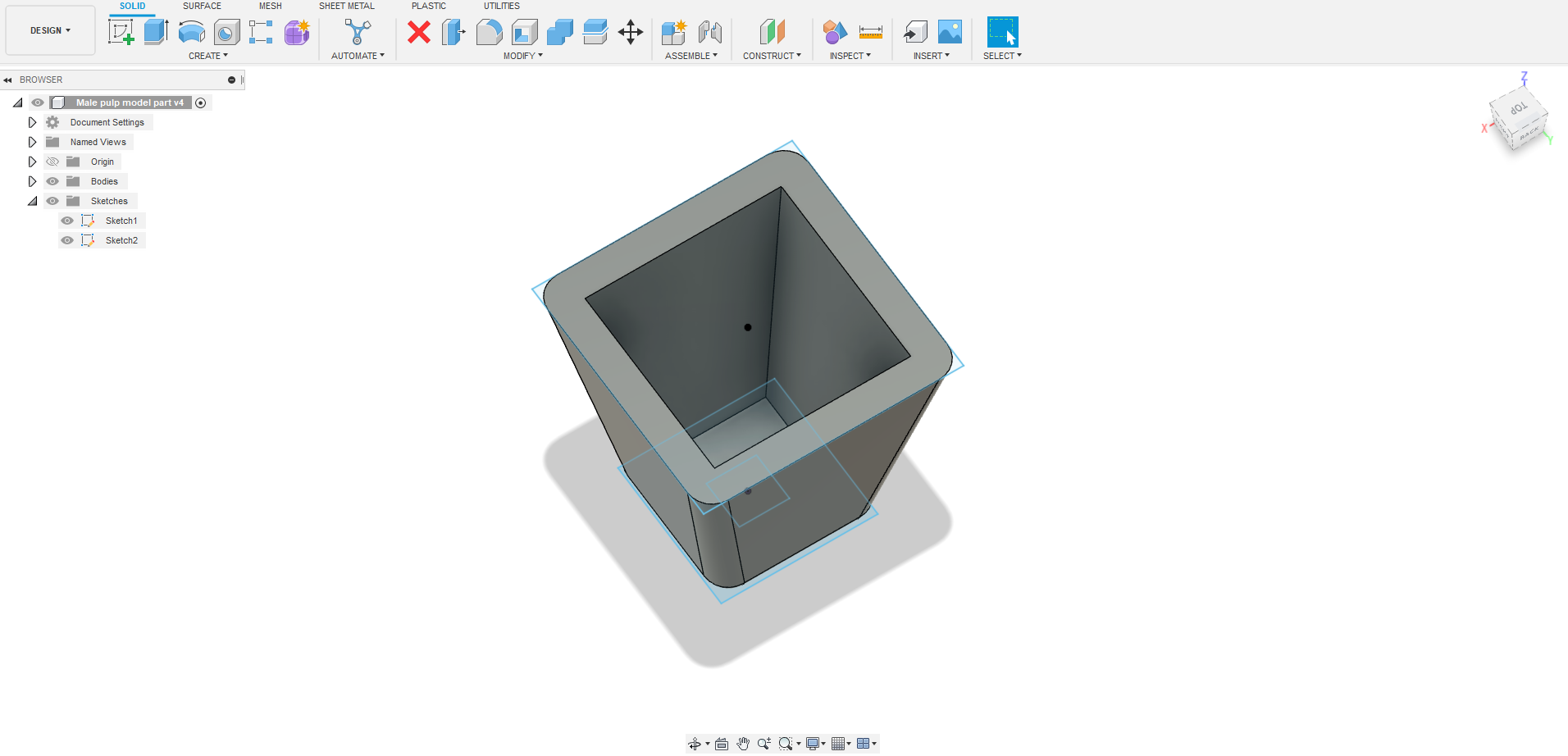Select Sketch1 in the browser tree

[x=121, y=221]
